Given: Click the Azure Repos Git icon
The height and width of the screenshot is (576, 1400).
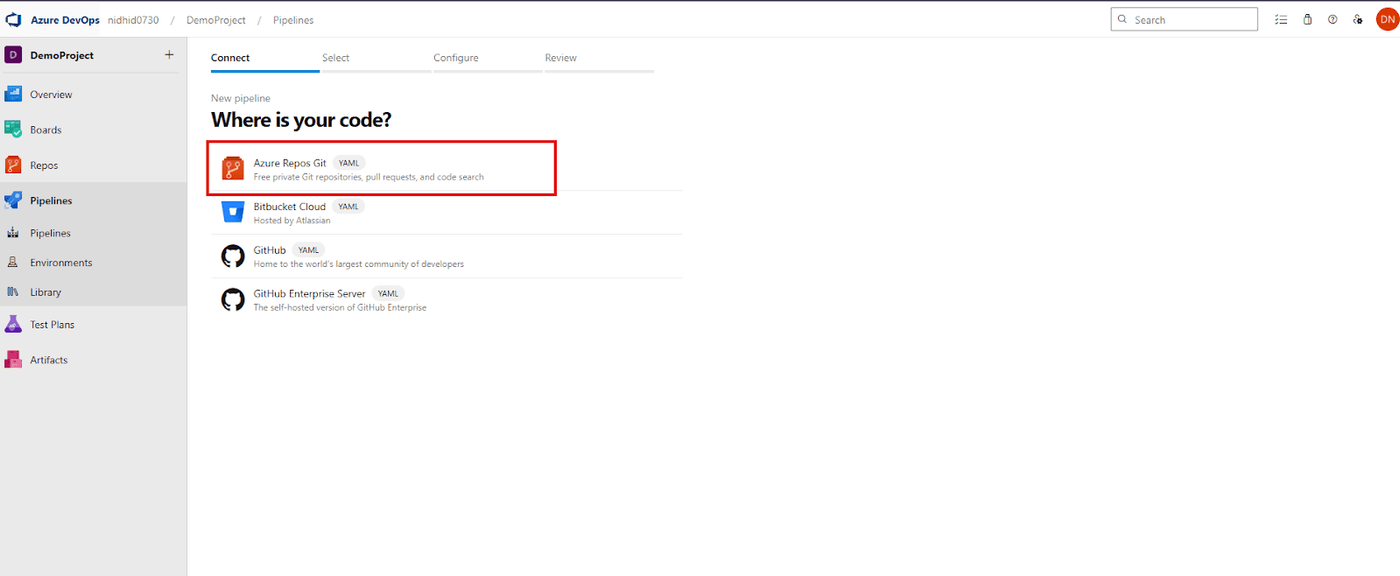Looking at the screenshot, I should click(x=233, y=169).
